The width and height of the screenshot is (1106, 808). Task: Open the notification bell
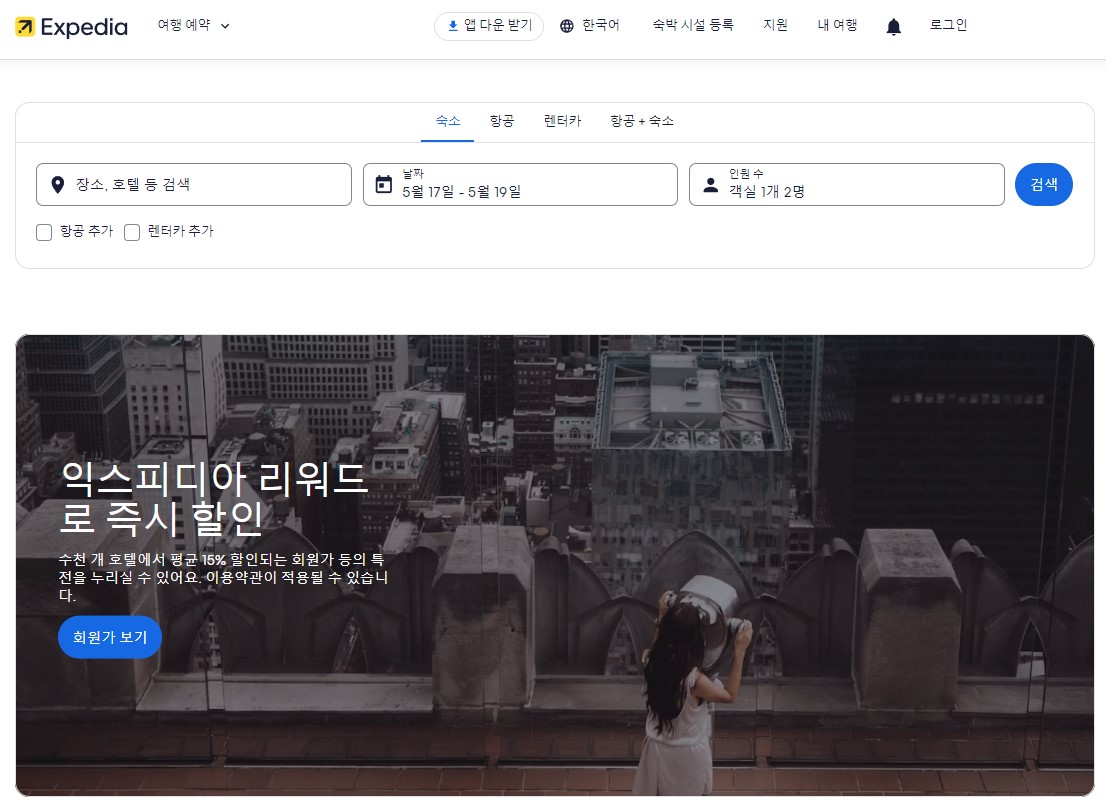[893, 27]
